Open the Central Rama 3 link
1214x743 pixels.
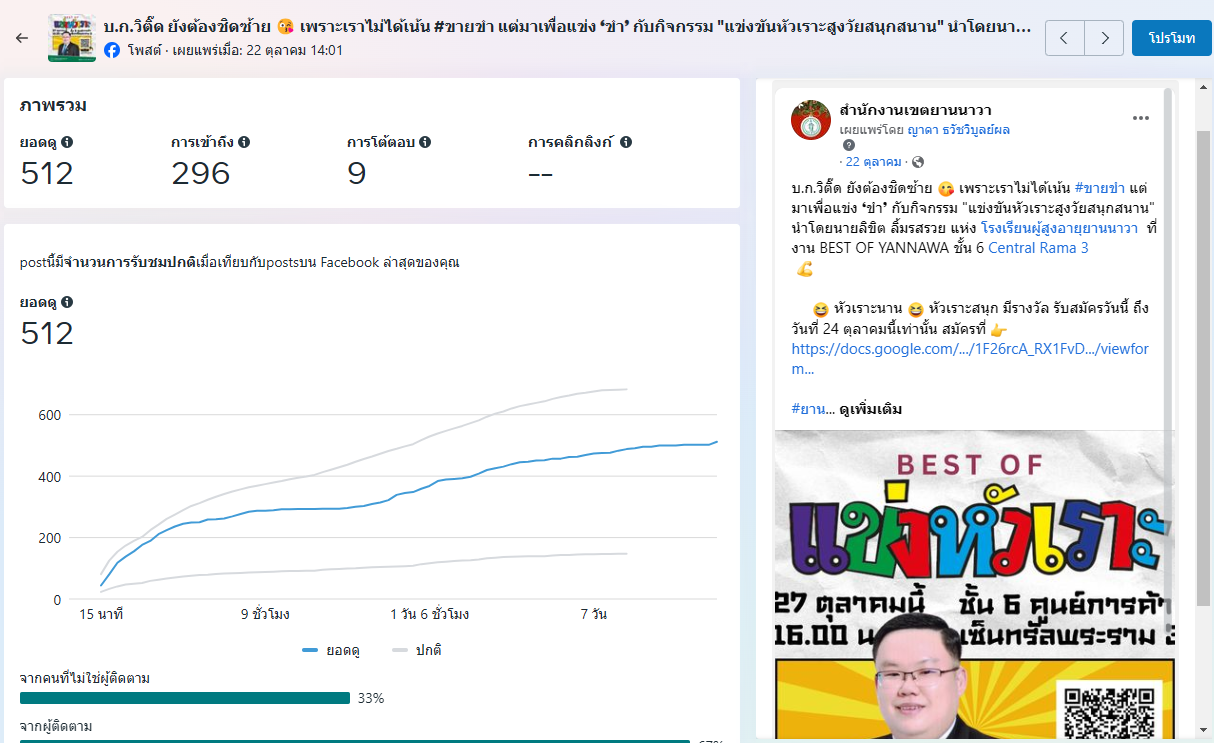pos(1037,248)
